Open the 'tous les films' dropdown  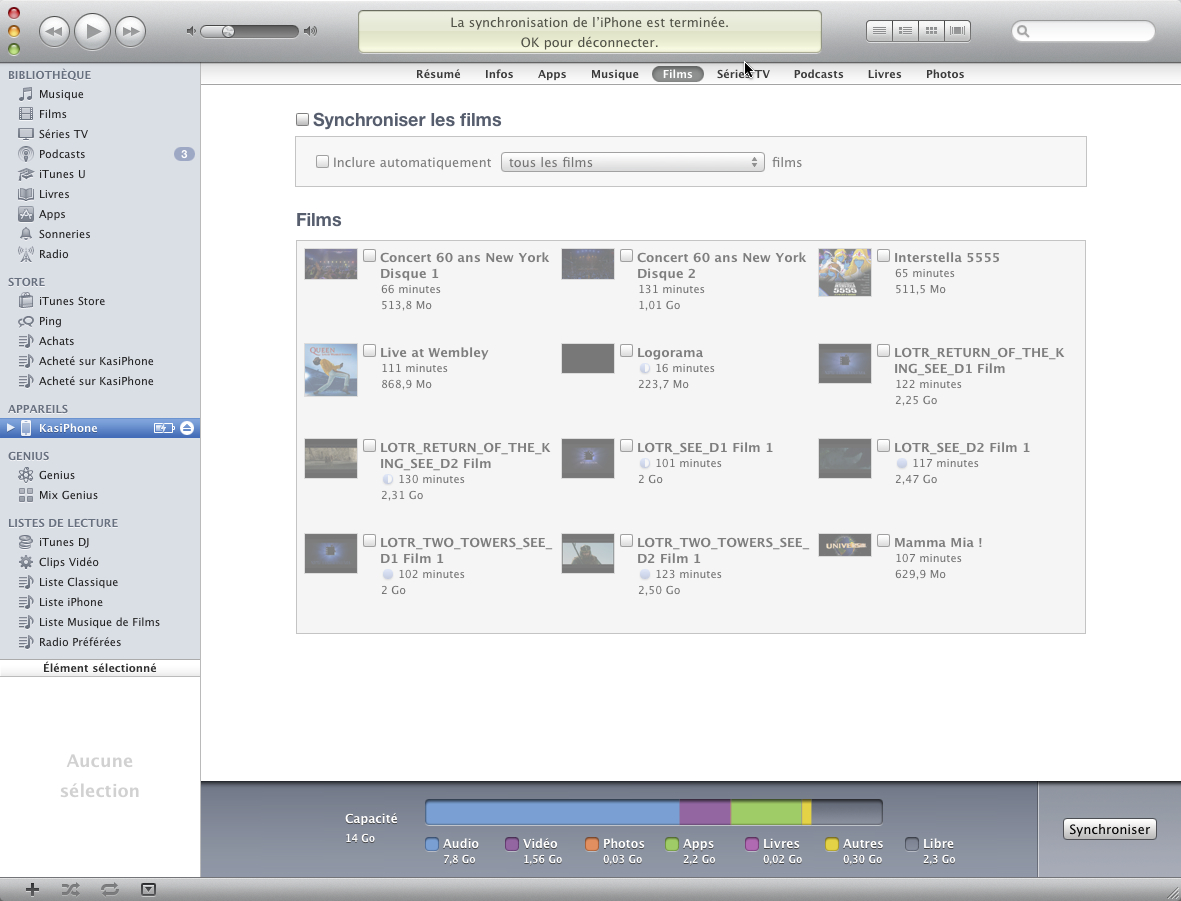click(x=633, y=162)
